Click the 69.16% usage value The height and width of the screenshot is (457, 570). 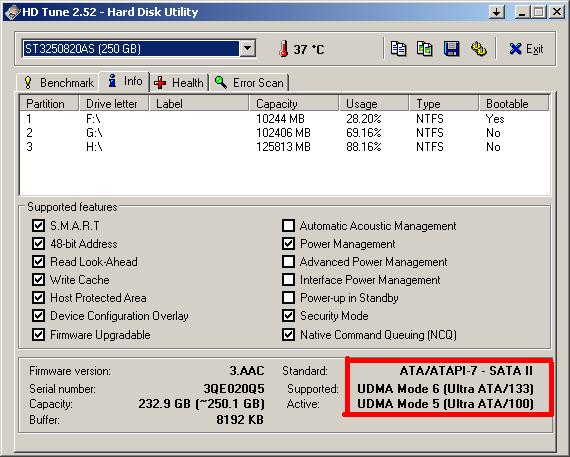coord(364,133)
